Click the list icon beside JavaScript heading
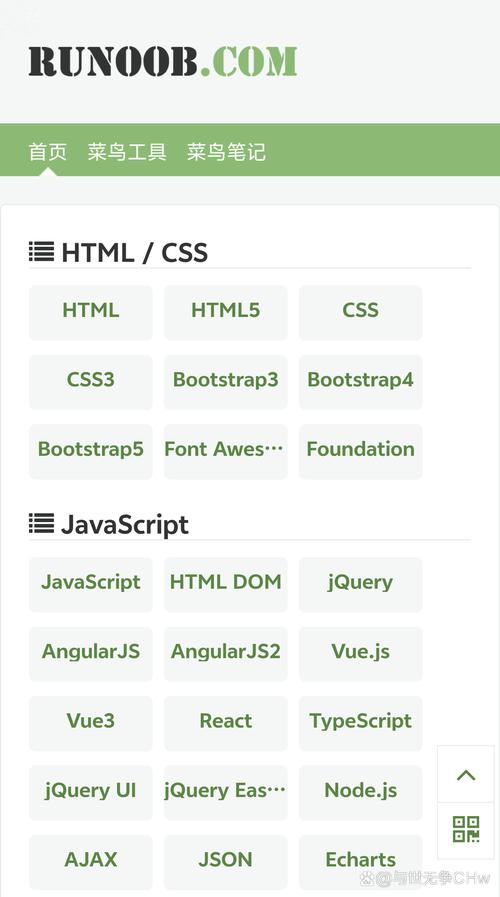This screenshot has height=897, width=500. (x=41, y=523)
